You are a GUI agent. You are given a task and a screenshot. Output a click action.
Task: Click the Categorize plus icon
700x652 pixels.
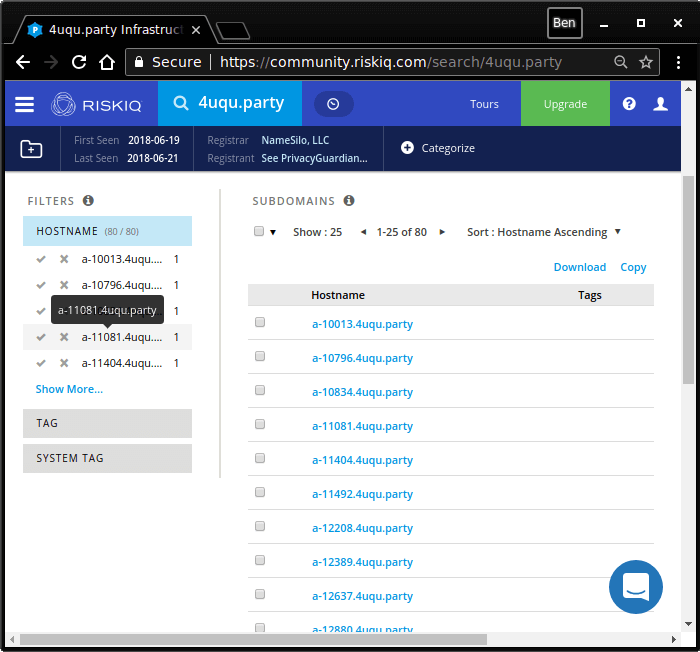(407, 148)
